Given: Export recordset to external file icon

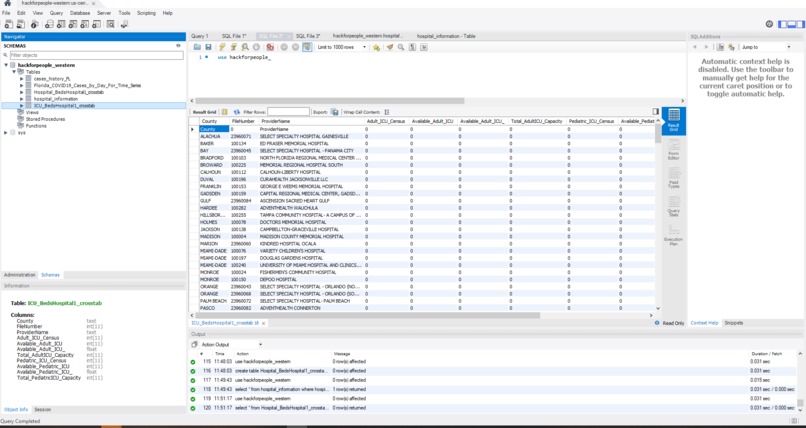Looking at the screenshot, I should pyautogui.click(x=335, y=112).
